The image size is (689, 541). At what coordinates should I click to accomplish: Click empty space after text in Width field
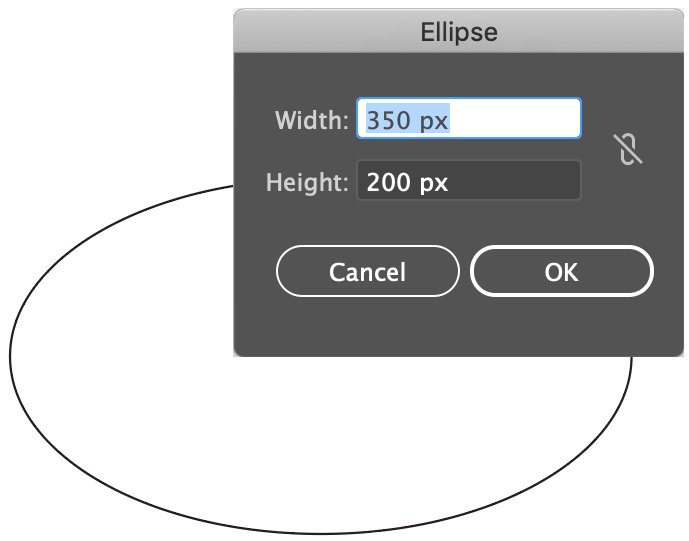[x=520, y=120]
